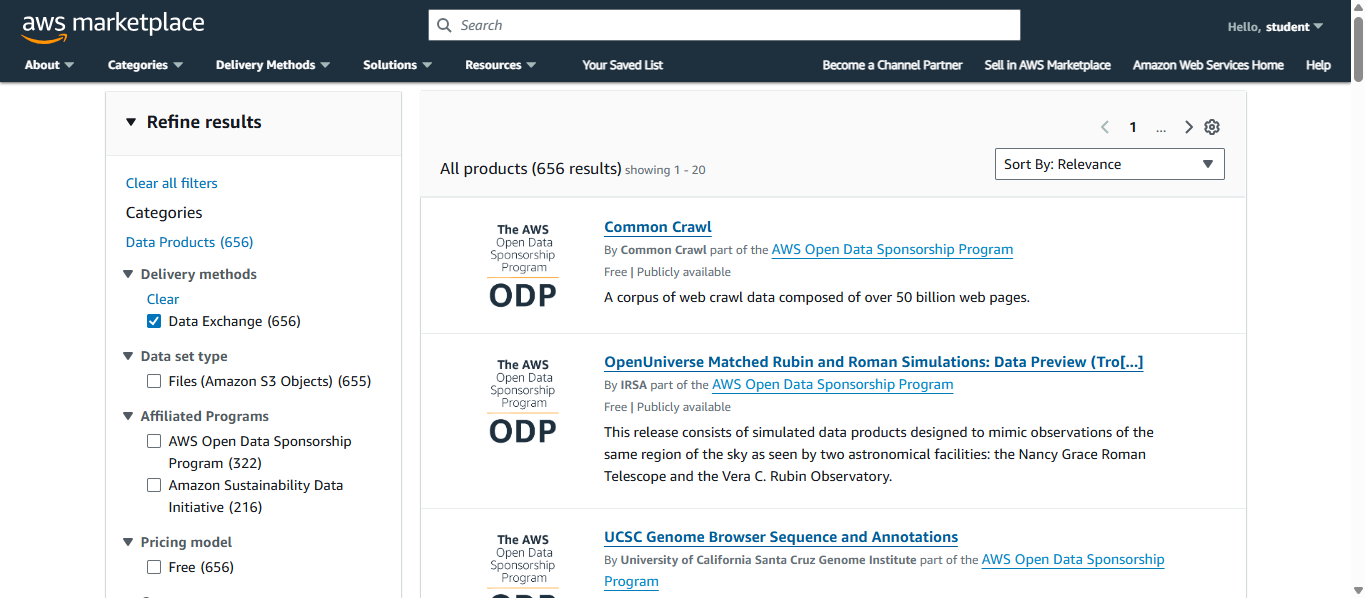Open the Delivery Methods menu

pyautogui.click(x=272, y=65)
